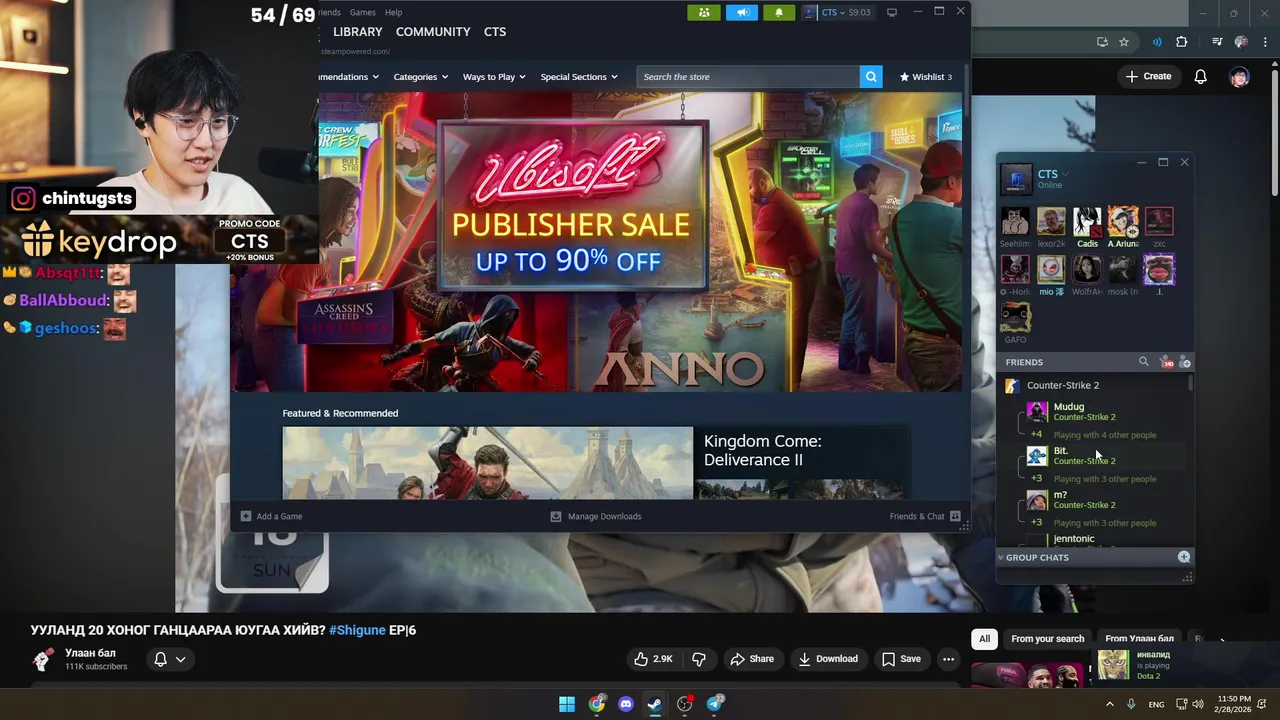Open YouTube notifications bell
The height and width of the screenshot is (720, 1280).
pos(1200,76)
